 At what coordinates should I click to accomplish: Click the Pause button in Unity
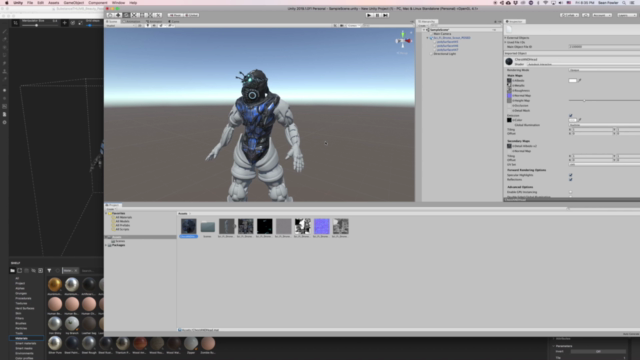(377, 15)
